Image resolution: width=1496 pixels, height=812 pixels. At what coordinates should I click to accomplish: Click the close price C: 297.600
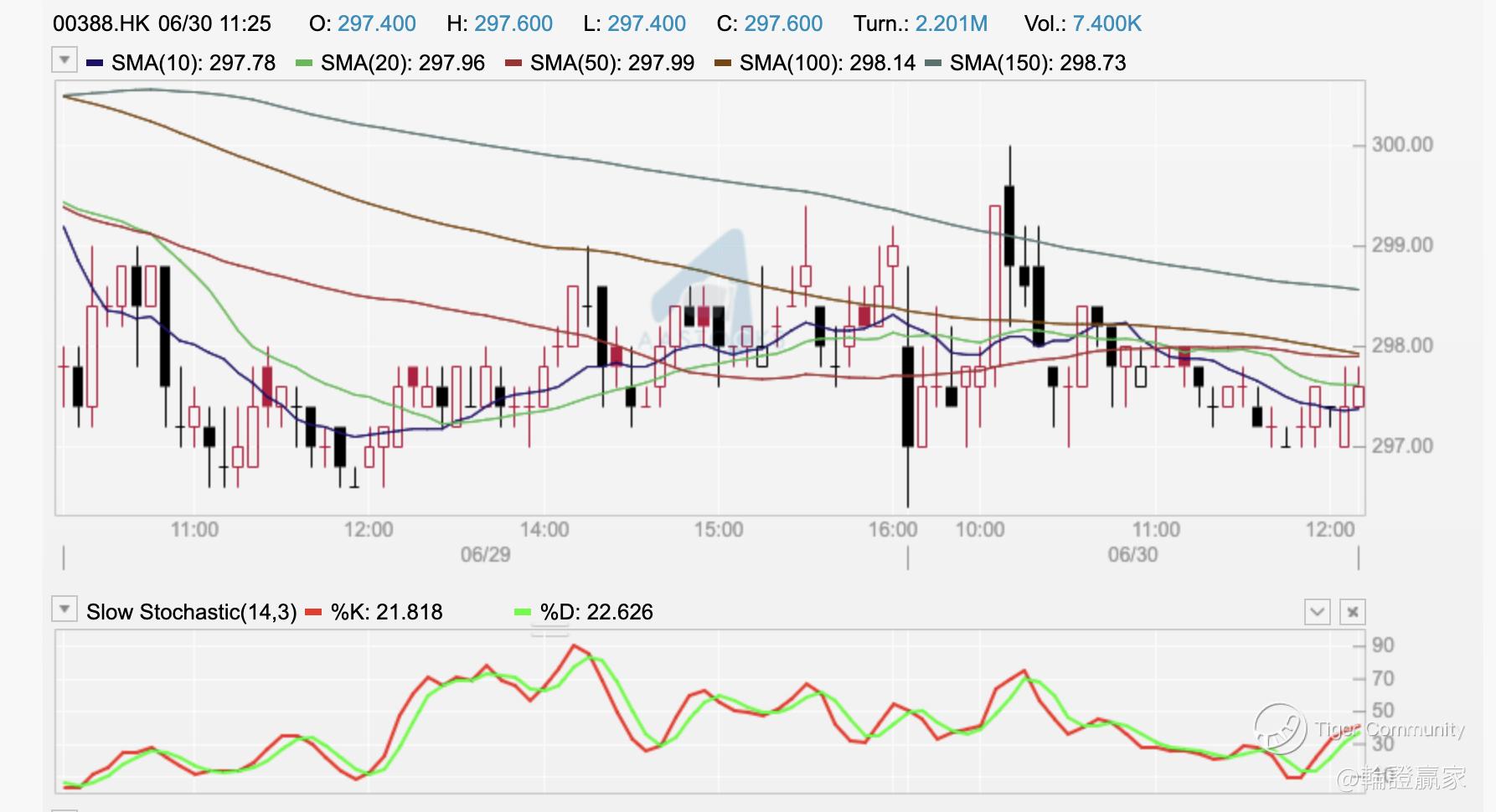point(770,23)
